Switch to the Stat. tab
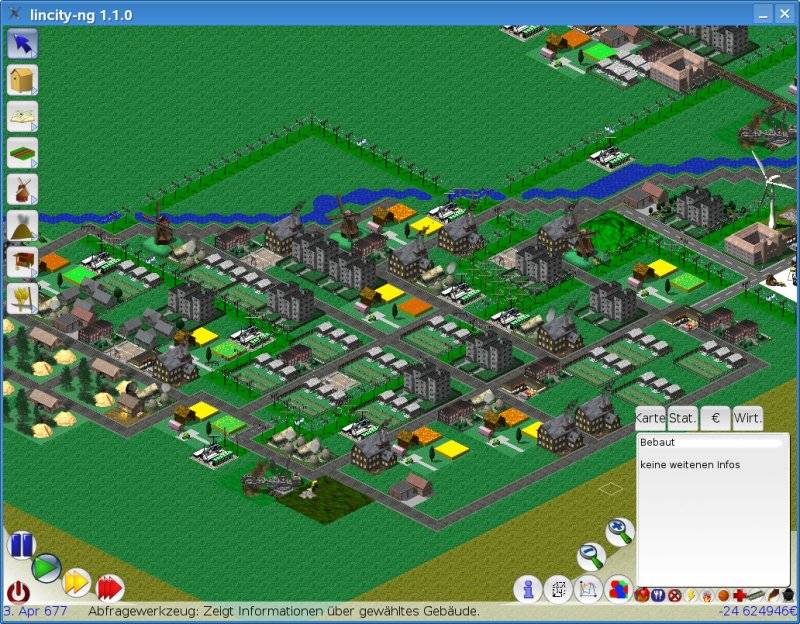Viewport: 800px width, 624px height. (x=683, y=418)
